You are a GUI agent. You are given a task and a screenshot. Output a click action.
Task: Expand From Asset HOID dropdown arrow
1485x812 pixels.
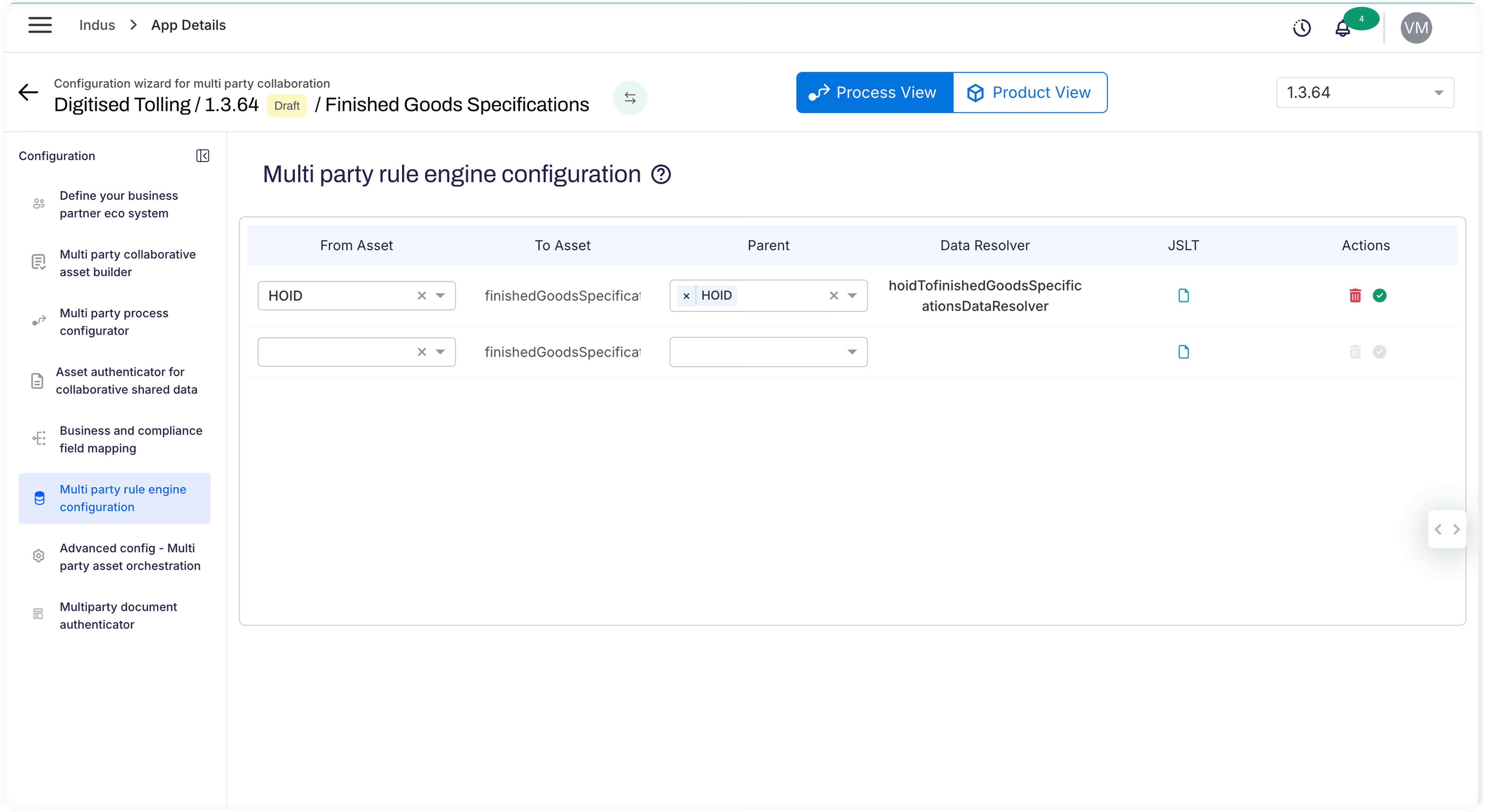coord(440,296)
